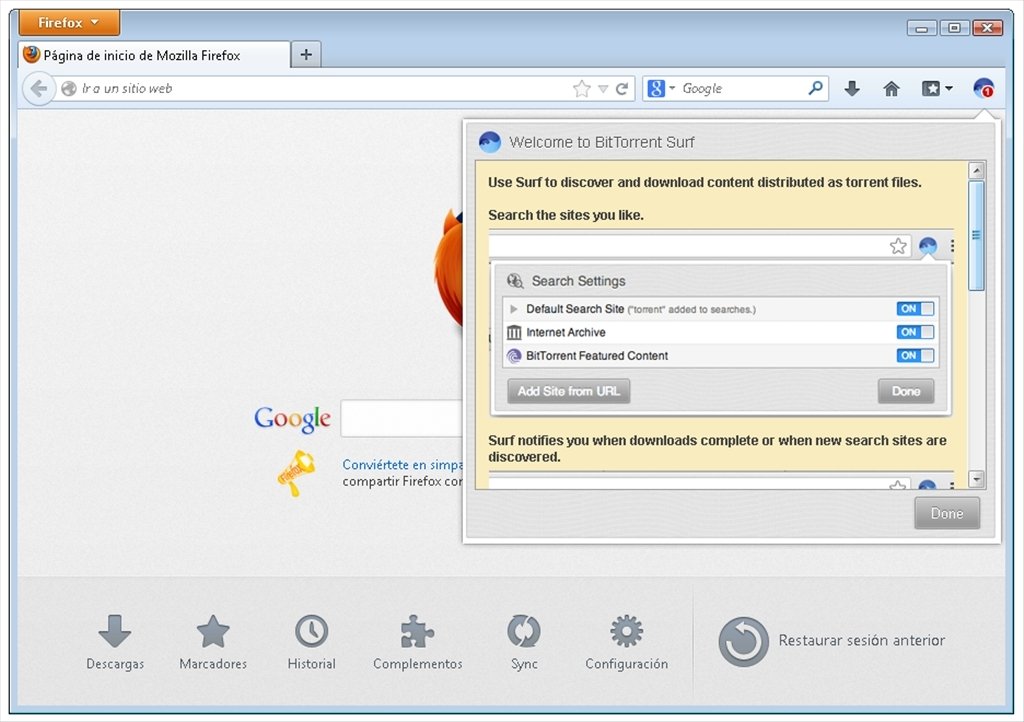Maximize the Firefox window
Viewport: 1024px width, 722px height.
click(954, 28)
